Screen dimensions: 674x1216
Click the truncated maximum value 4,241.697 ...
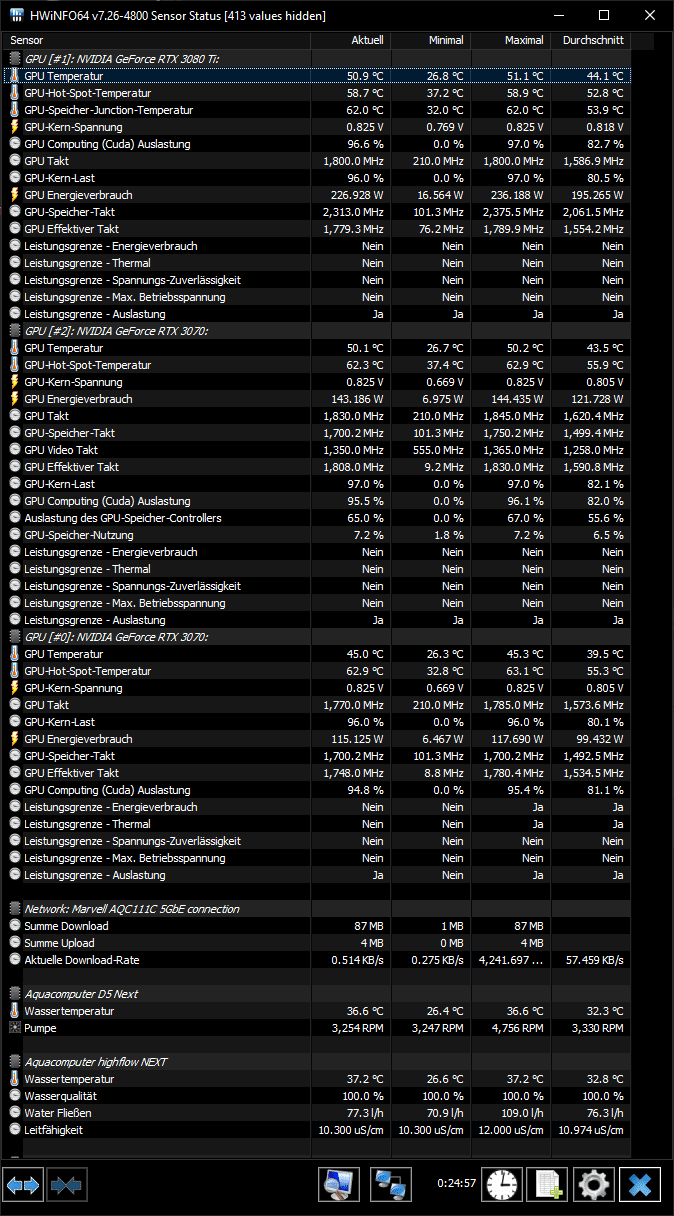tap(511, 960)
